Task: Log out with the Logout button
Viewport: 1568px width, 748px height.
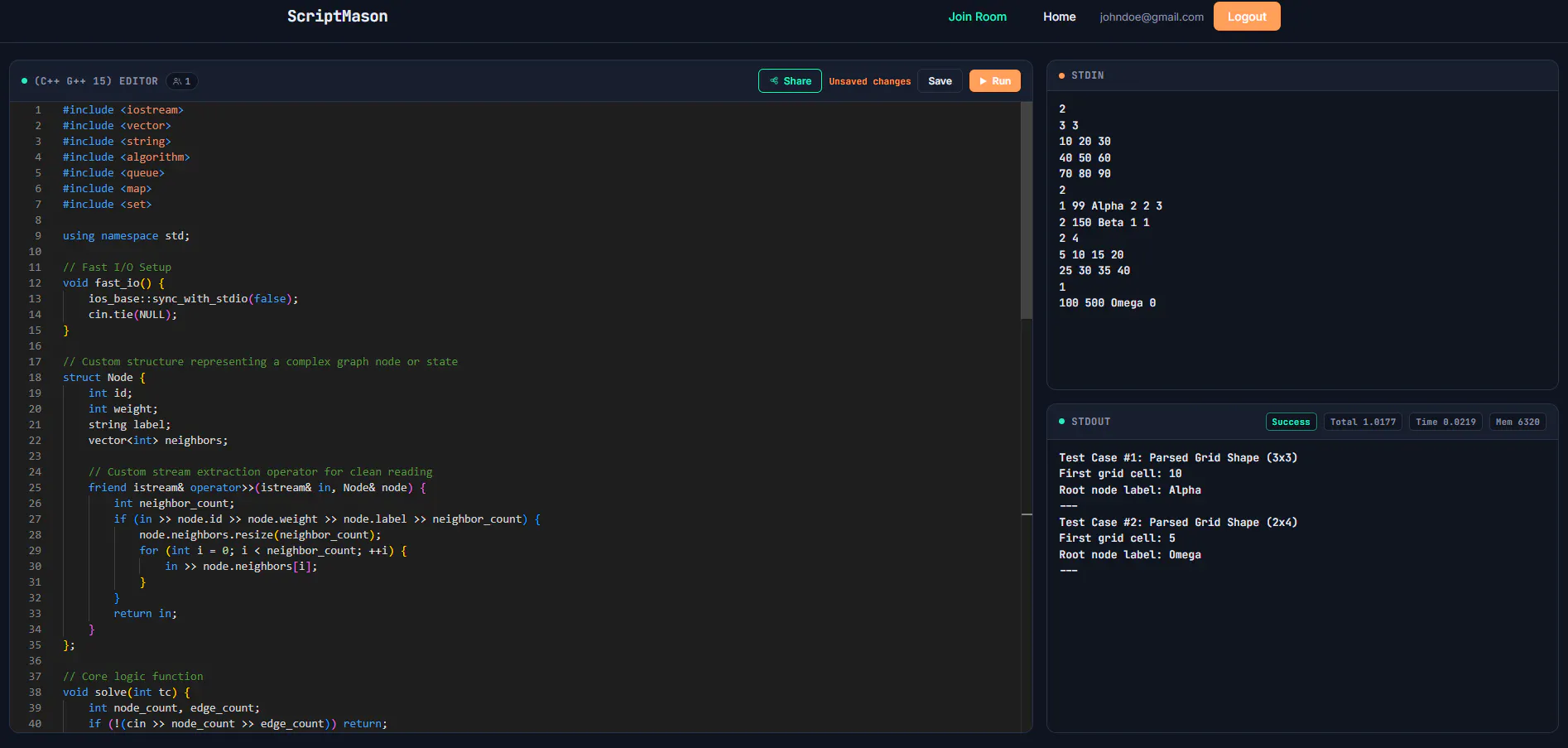Action: click(1247, 17)
